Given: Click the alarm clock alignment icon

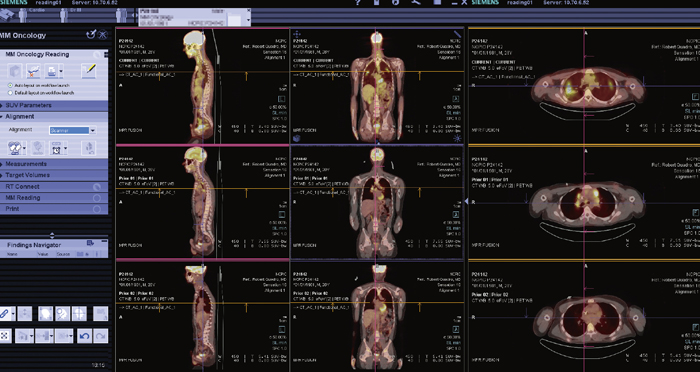Looking at the screenshot, I should 56,148.
